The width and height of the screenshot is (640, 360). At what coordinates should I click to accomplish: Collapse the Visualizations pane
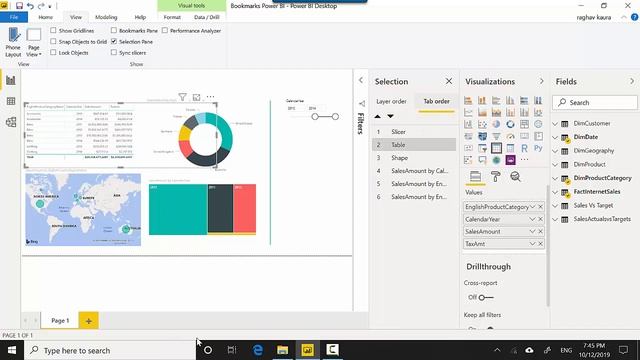(x=542, y=81)
